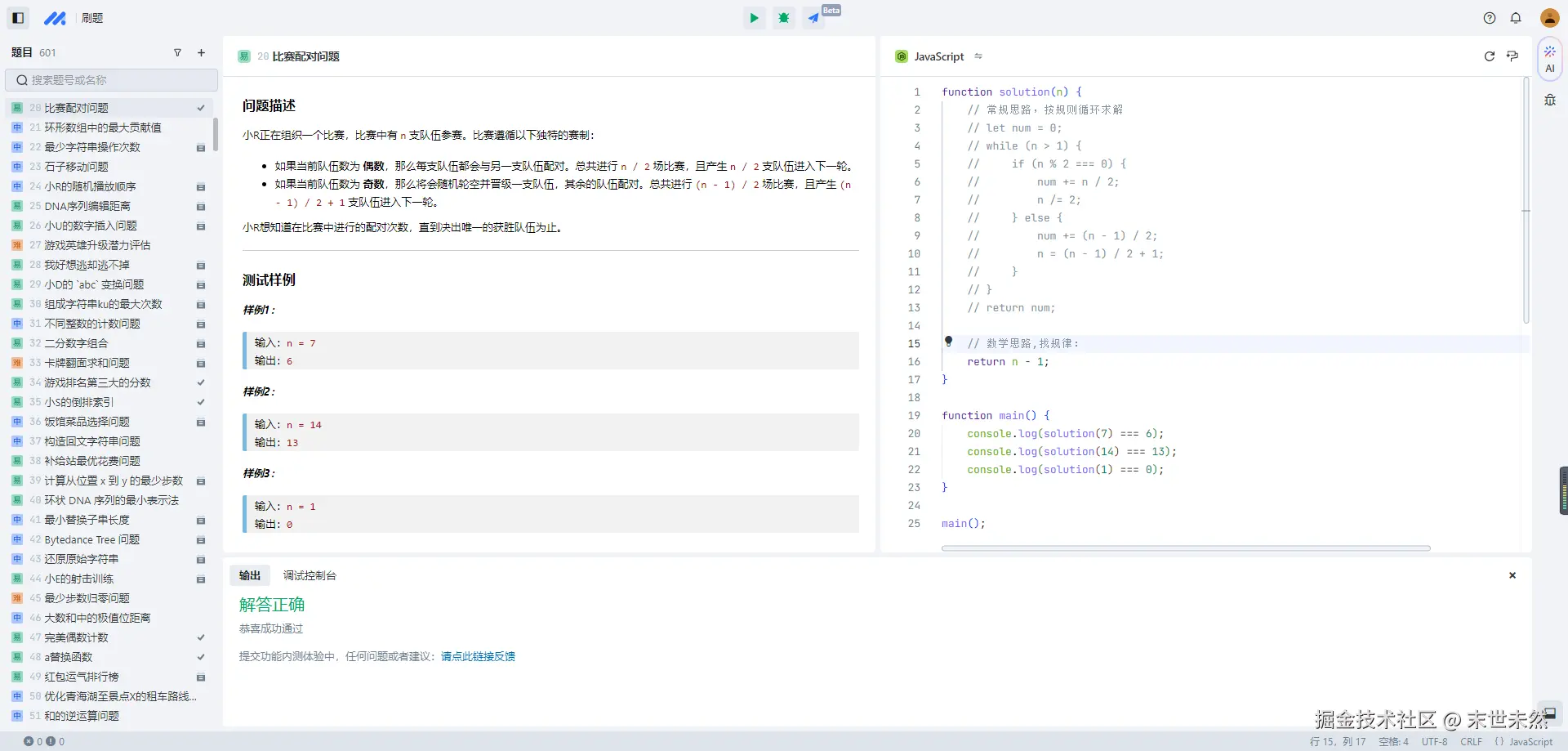Focus the 搜索题号或名称 search field
Viewport: 1568px width, 751px height.
tap(112, 80)
